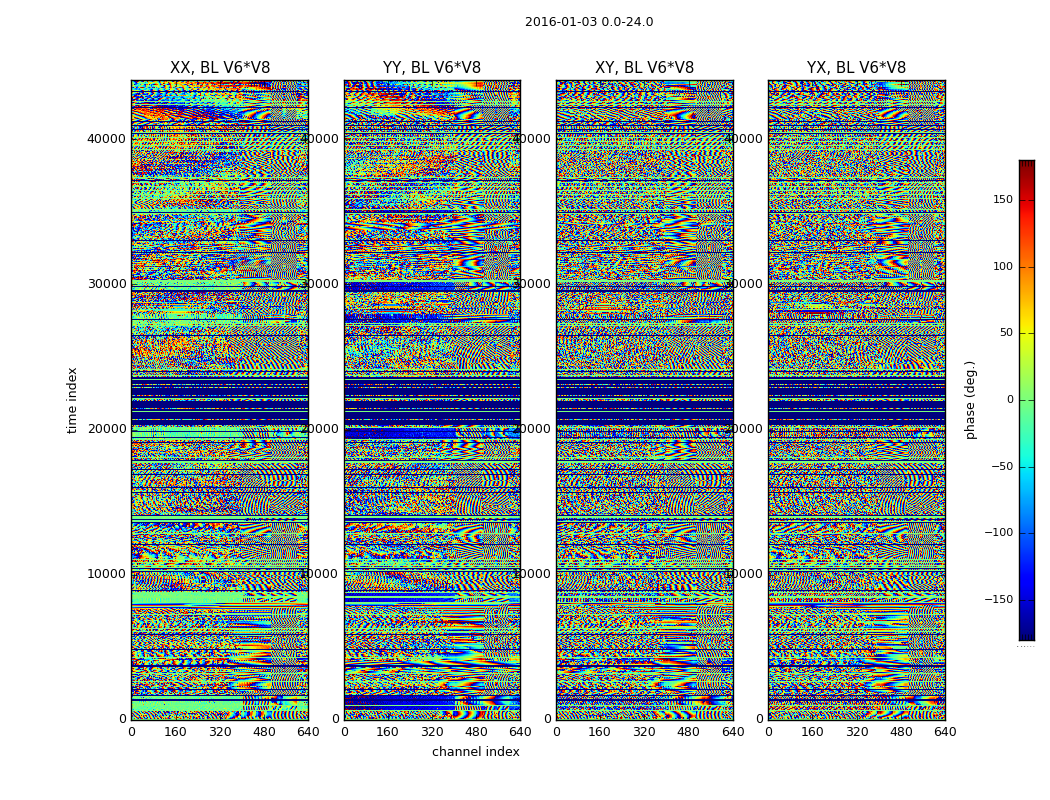The height and width of the screenshot is (800, 1050).
Task: Click YX panel x-tick '320'
Action: 856,732
